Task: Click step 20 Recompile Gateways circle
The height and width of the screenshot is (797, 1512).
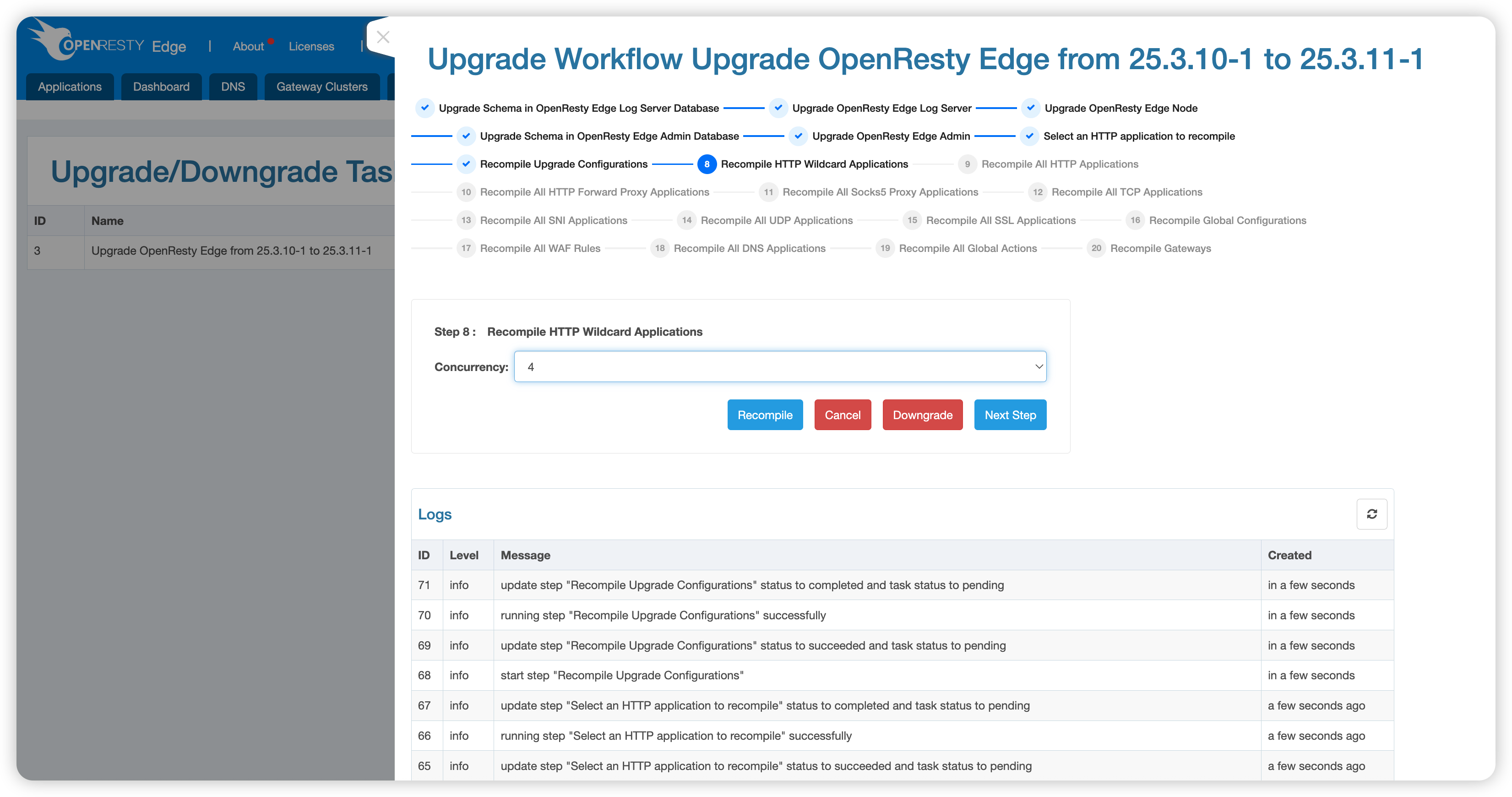Action: tap(1096, 248)
